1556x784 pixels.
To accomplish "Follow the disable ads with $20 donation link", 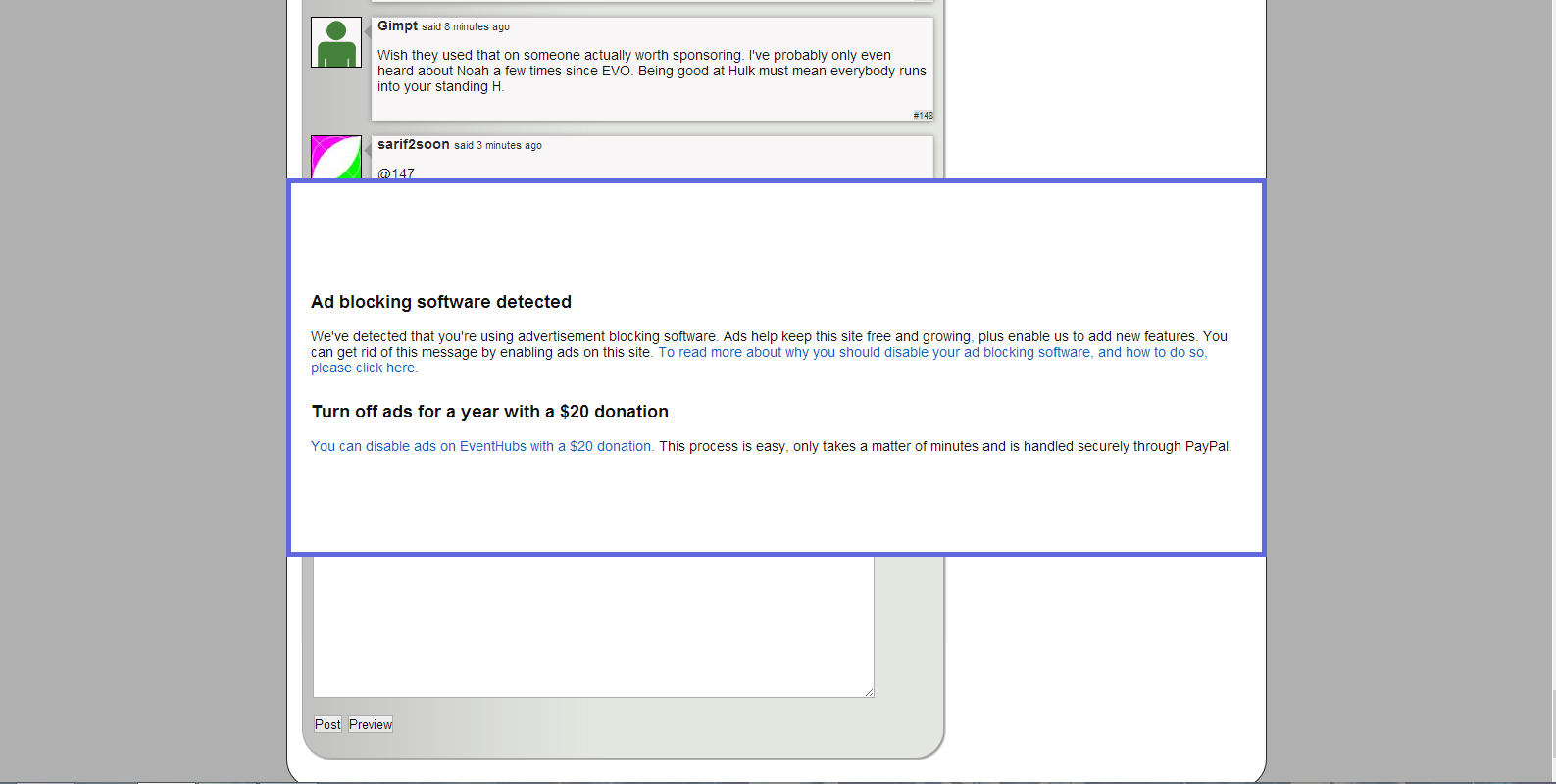I will (481, 446).
